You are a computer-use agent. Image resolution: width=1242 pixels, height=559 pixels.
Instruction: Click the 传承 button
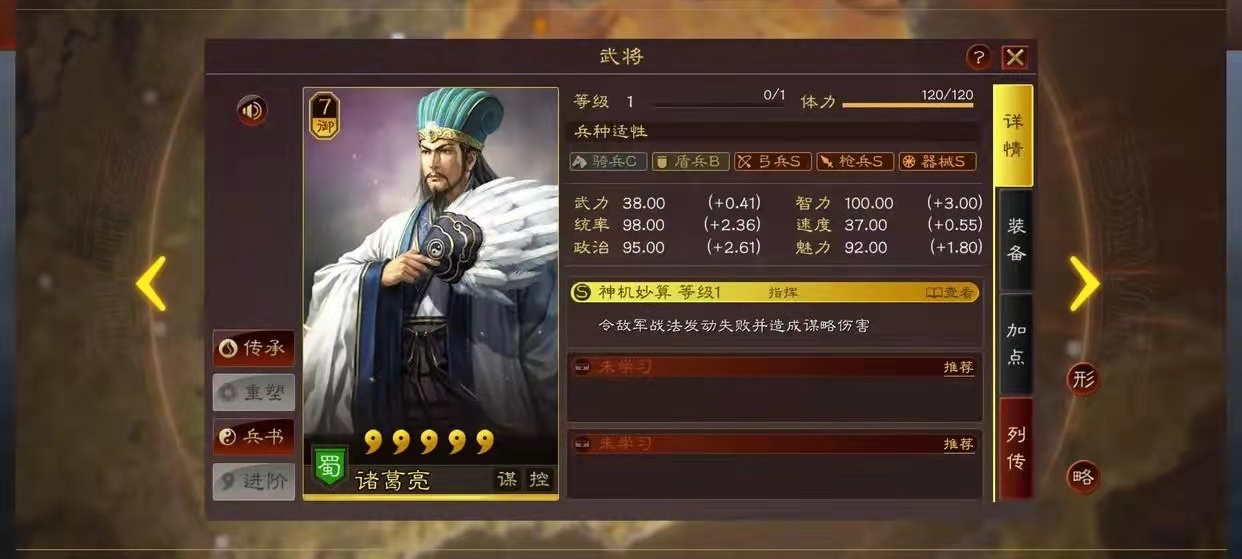[254, 348]
